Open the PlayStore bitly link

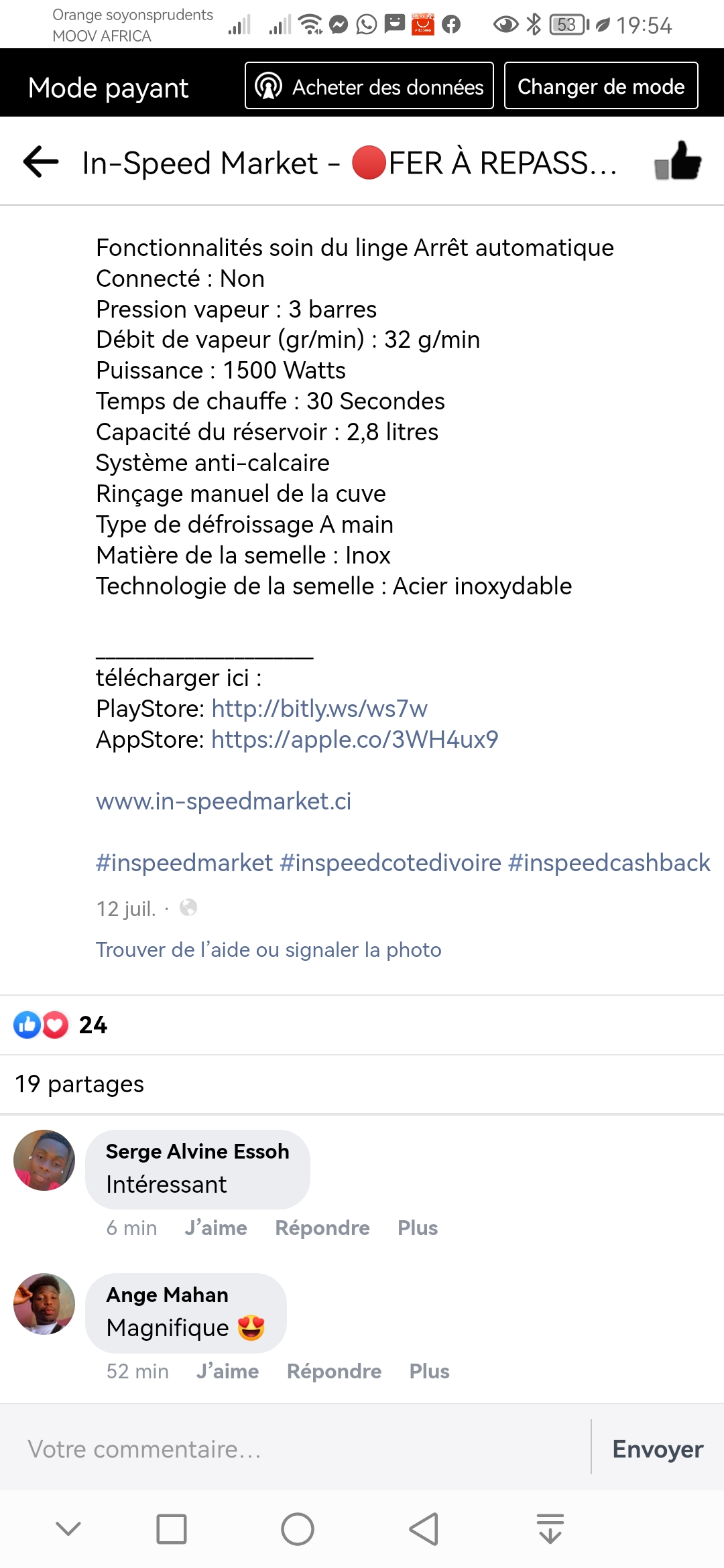click(x=319, y=708)
